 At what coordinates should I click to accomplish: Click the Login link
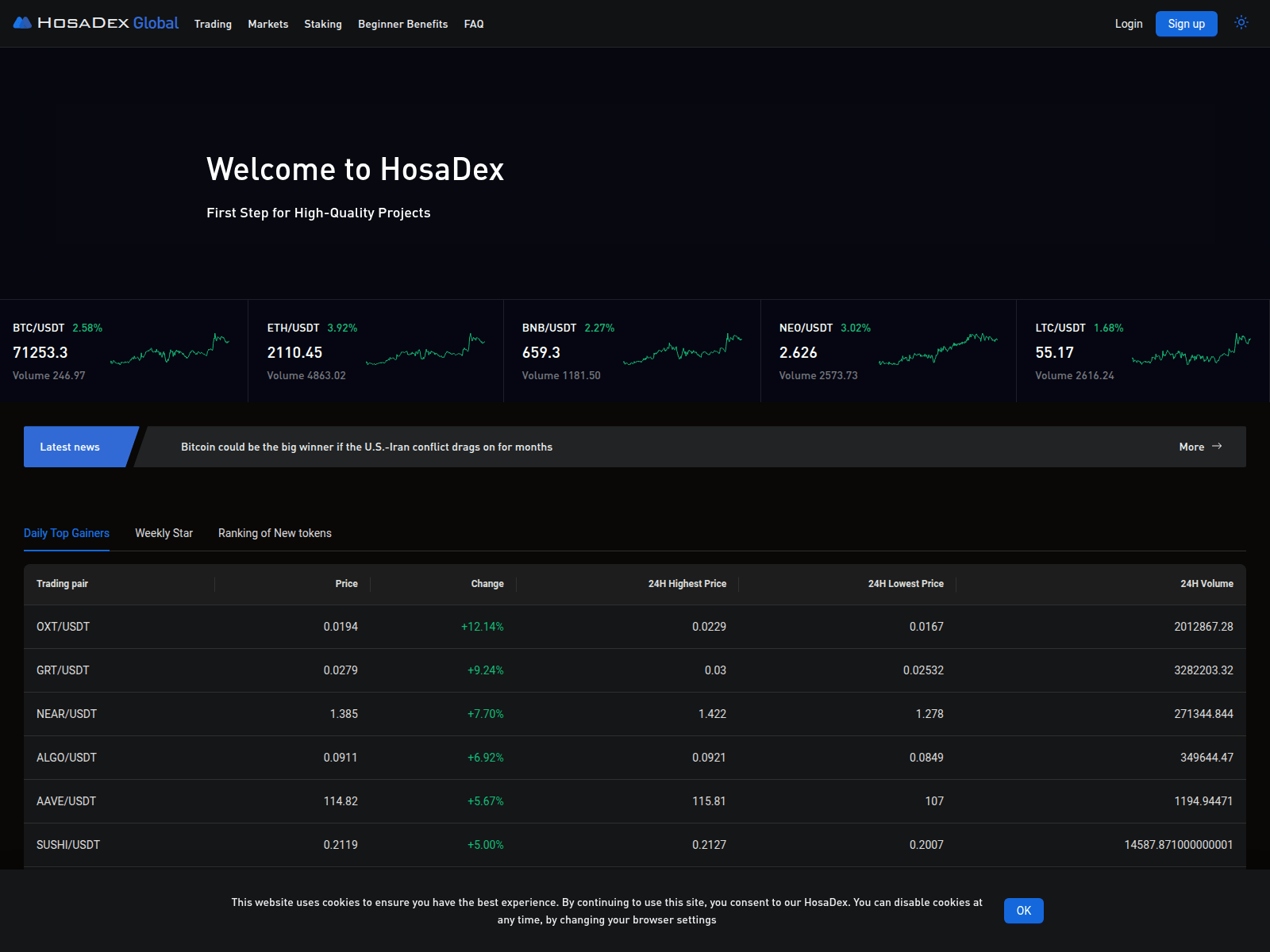tap(1128, 24)
